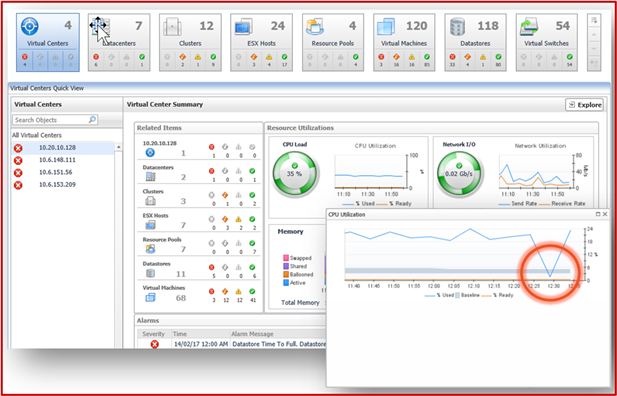Open the Clusters tile
The height and width of the screenshot is (396, 617).
(x=190, y=43)
